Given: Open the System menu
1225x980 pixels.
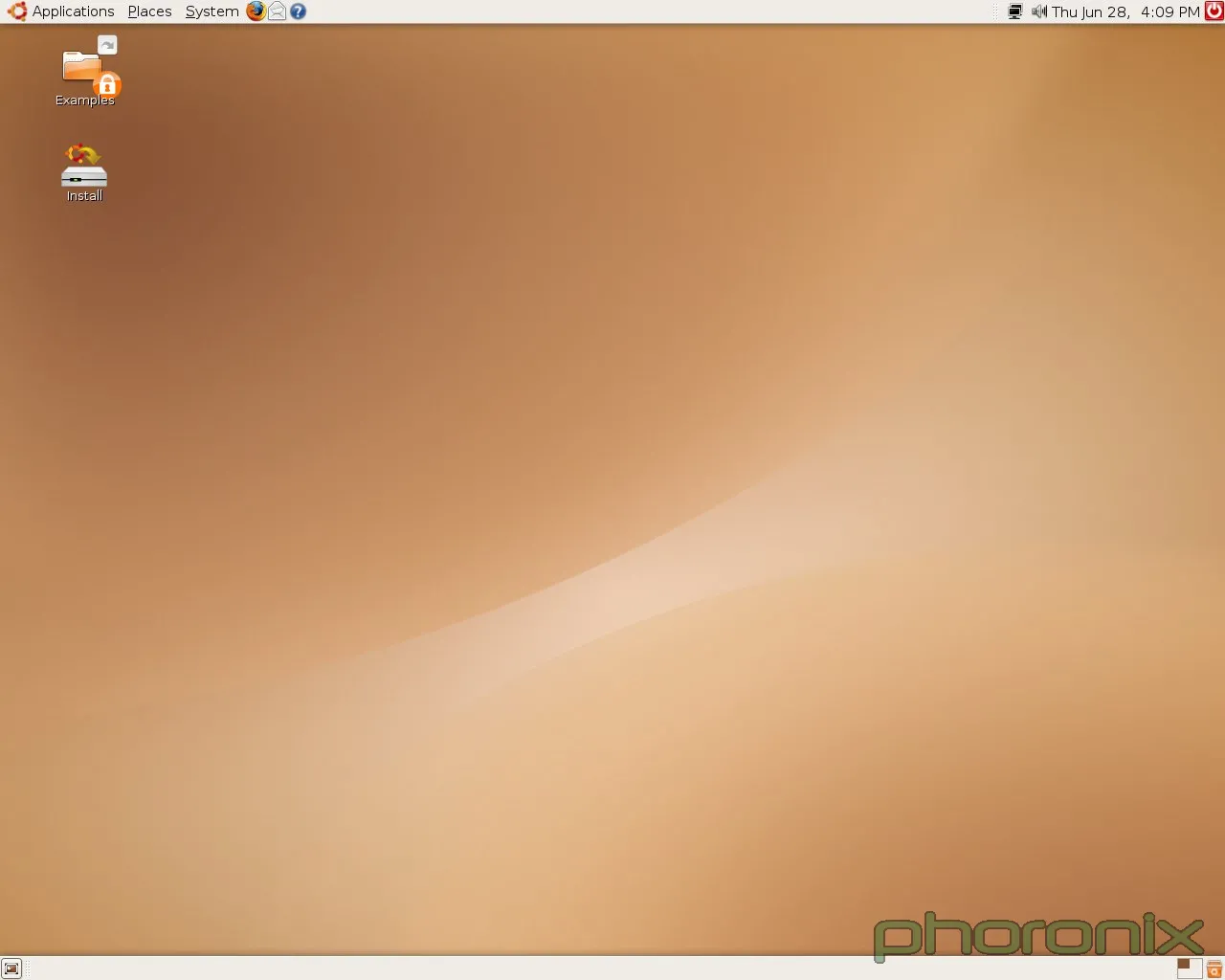Looking at the screenshot, I should click(212, 11).
